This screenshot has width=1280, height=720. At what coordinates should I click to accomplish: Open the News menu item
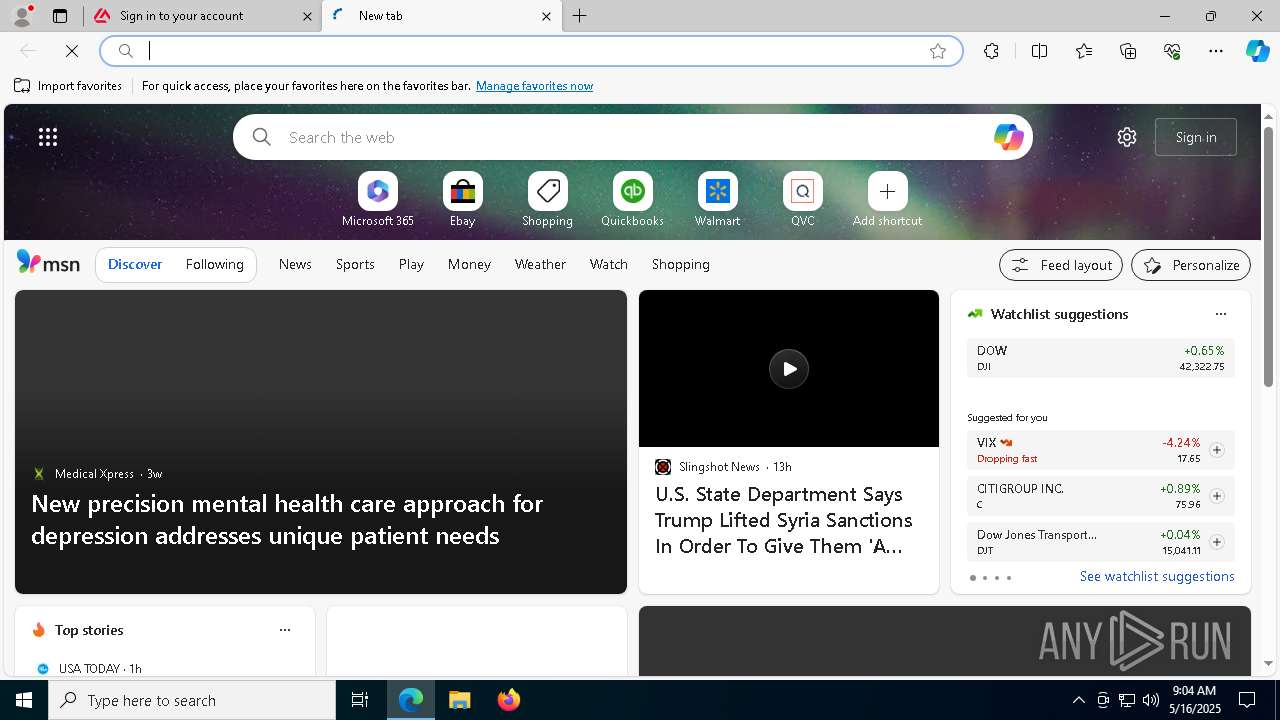click(x=295, y=264)
